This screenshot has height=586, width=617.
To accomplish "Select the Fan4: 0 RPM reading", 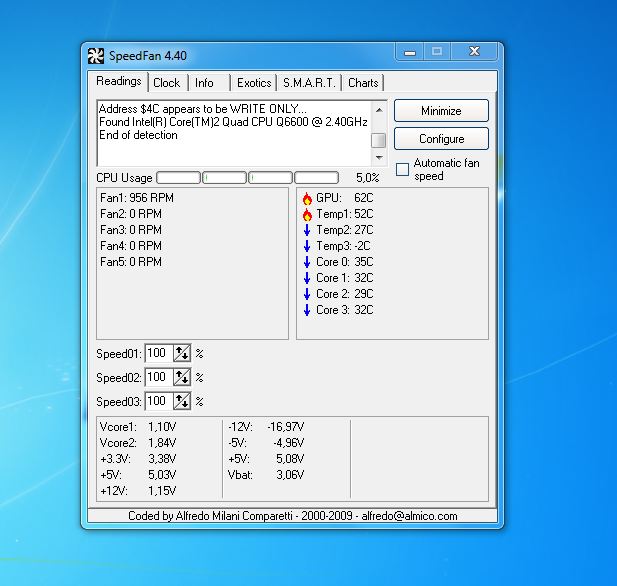I will coord(131,246).
